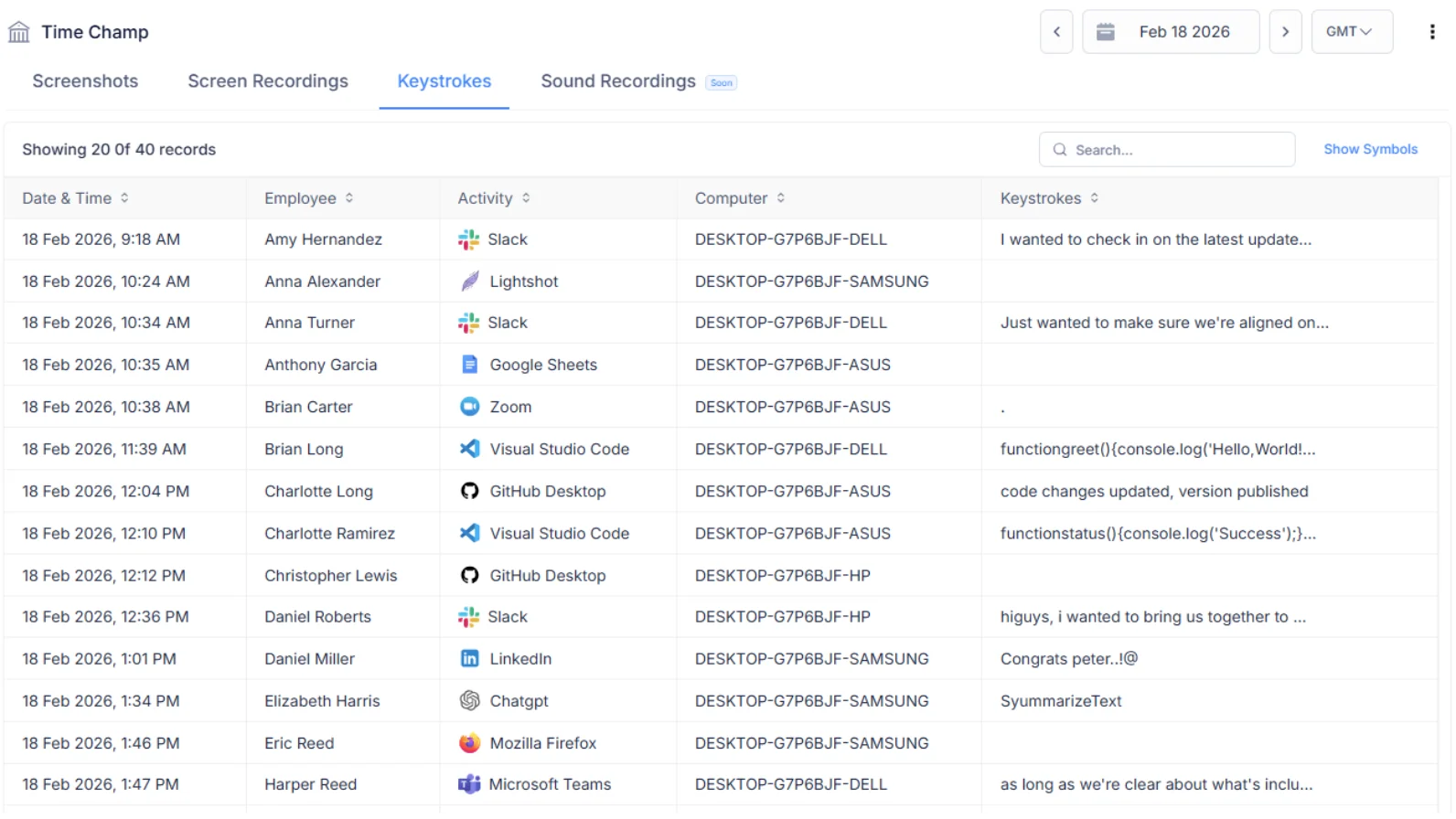
Task: Click Zoom icon in Brian Carter row
Action: tap(469, 407)
